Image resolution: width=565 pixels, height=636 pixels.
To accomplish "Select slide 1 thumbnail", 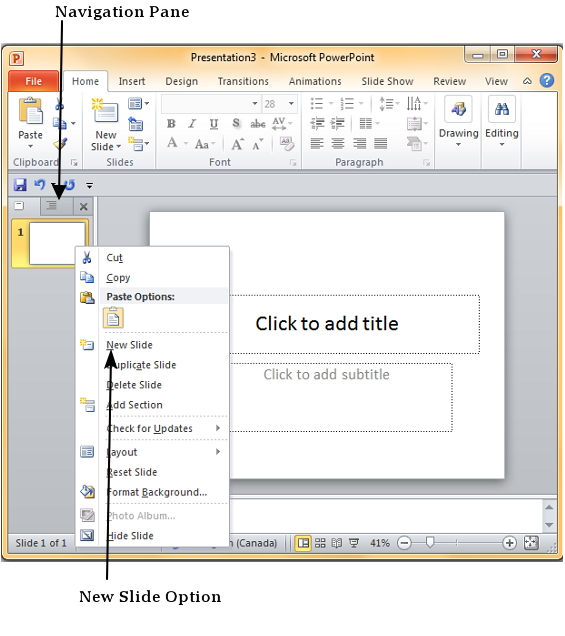I will point(50,244).
